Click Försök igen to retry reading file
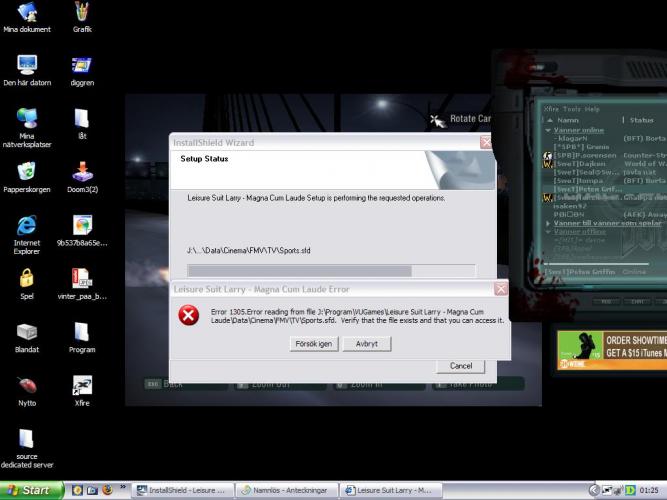This screenshot has height=500, width=667. (x=314, y=344)
